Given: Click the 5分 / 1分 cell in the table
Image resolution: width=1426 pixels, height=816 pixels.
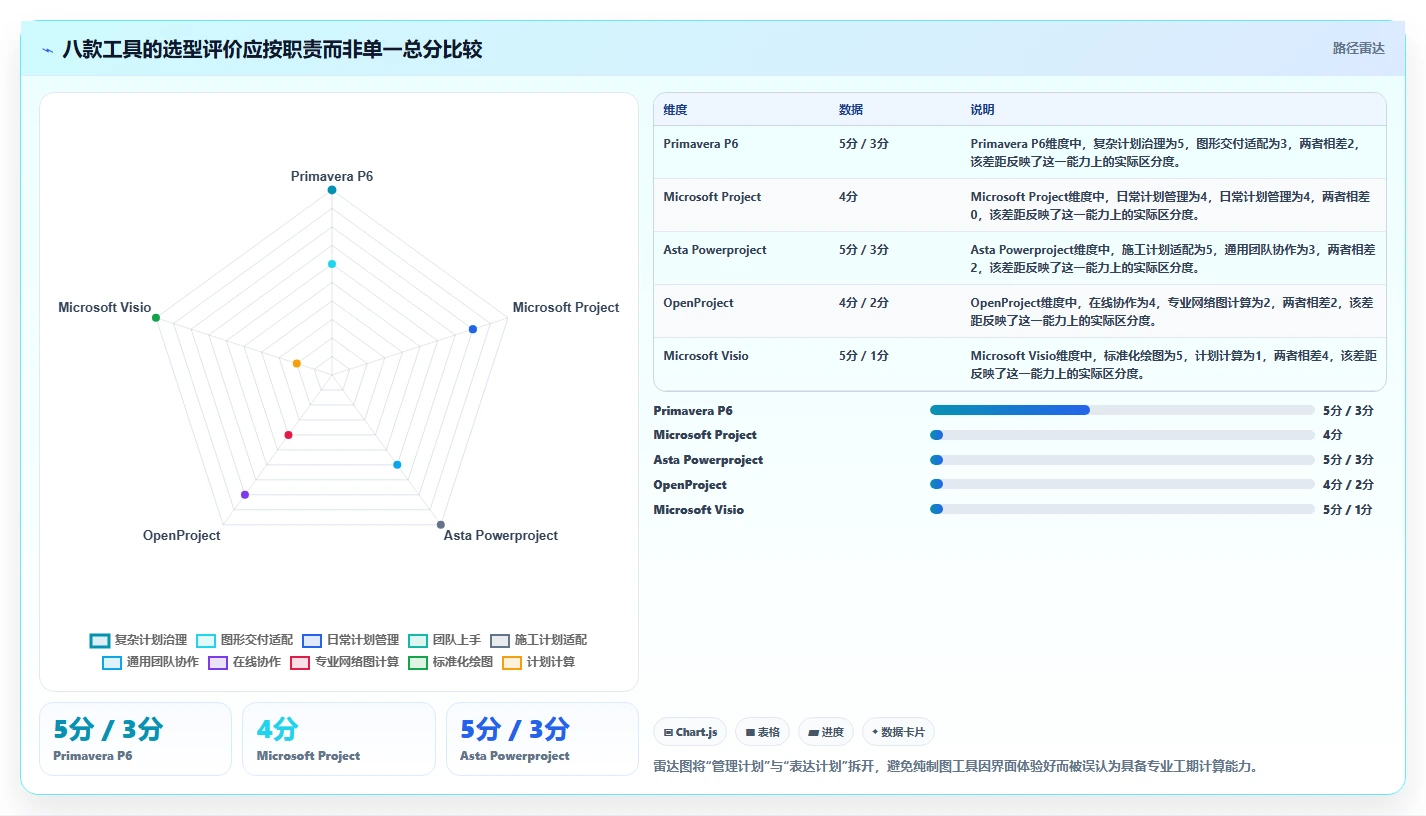Looking at the screenshot, I should (864, 356).
